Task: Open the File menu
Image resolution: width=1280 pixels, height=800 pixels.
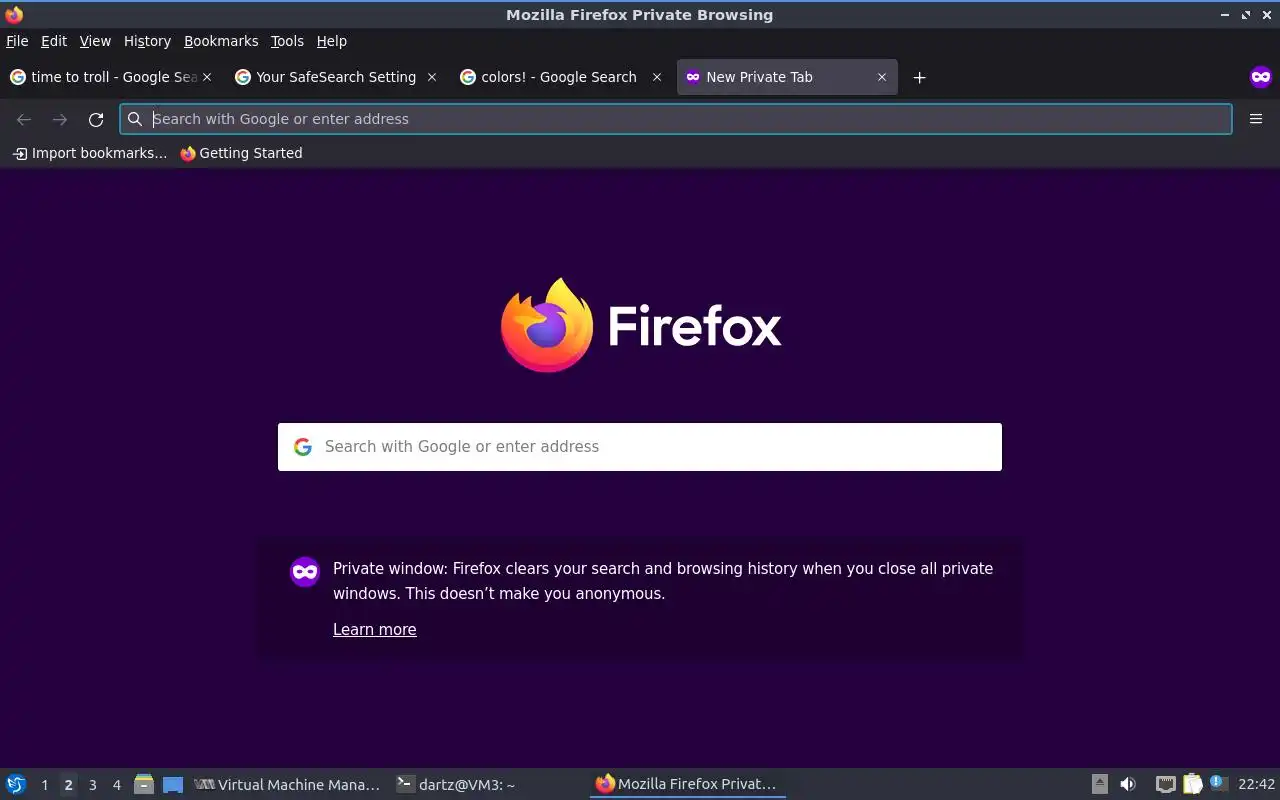Action: (17, 41)
